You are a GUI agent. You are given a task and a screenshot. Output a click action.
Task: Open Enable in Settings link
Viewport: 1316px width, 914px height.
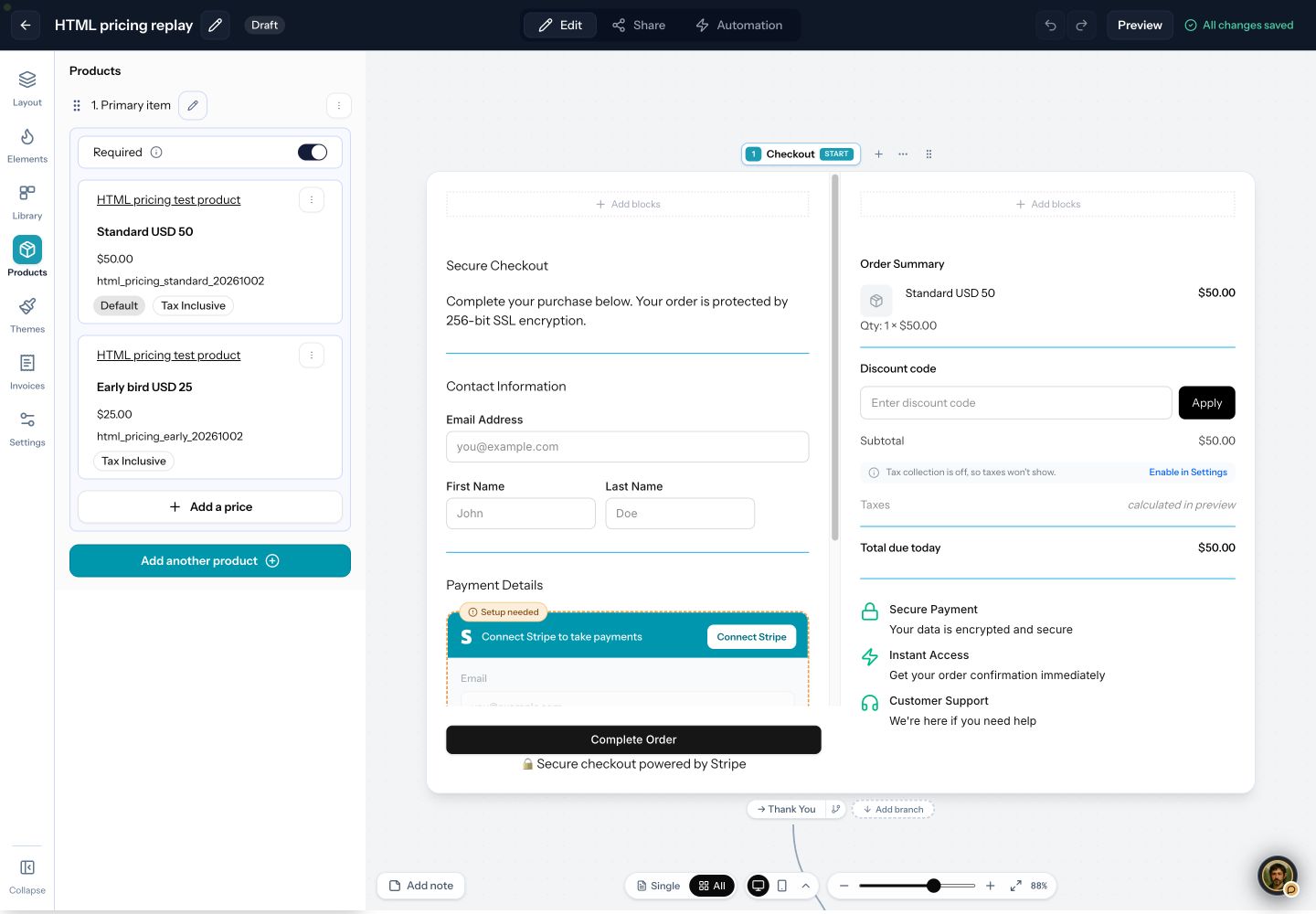[x=1188, y=473]
